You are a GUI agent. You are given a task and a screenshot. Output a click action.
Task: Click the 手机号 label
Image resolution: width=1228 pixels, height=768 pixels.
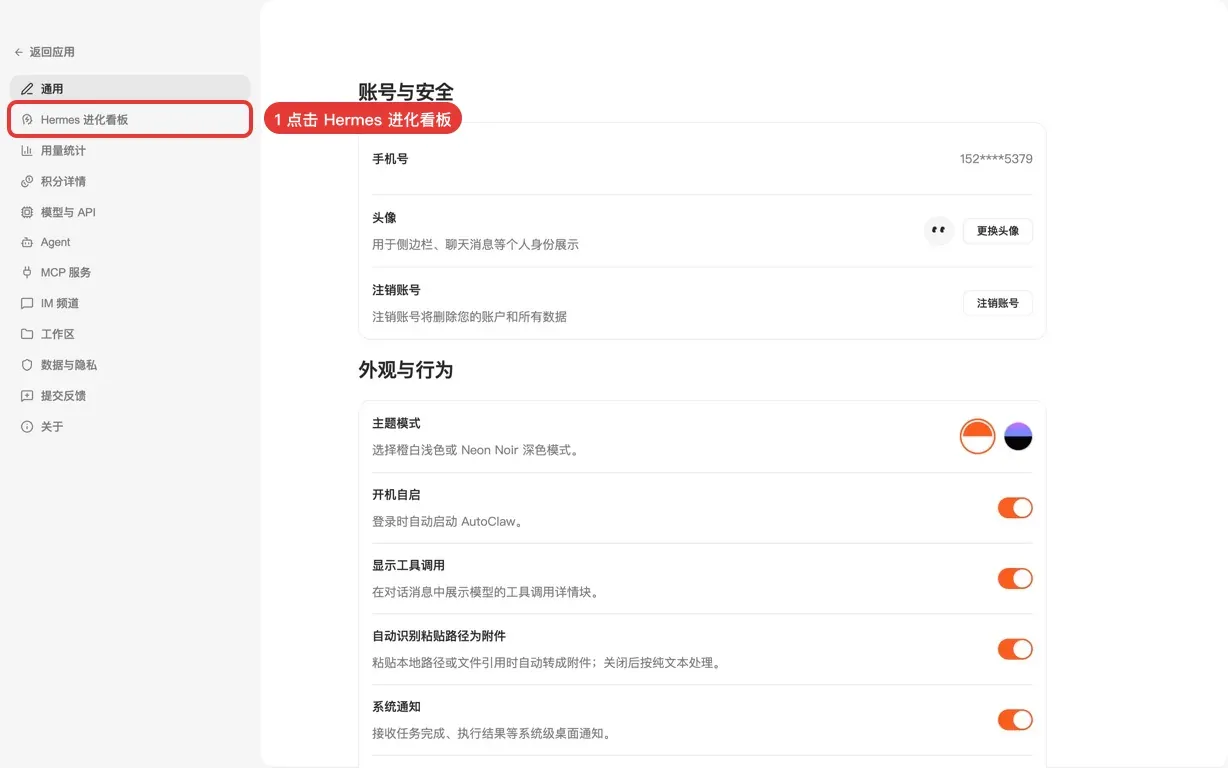(x=390, y=159)
